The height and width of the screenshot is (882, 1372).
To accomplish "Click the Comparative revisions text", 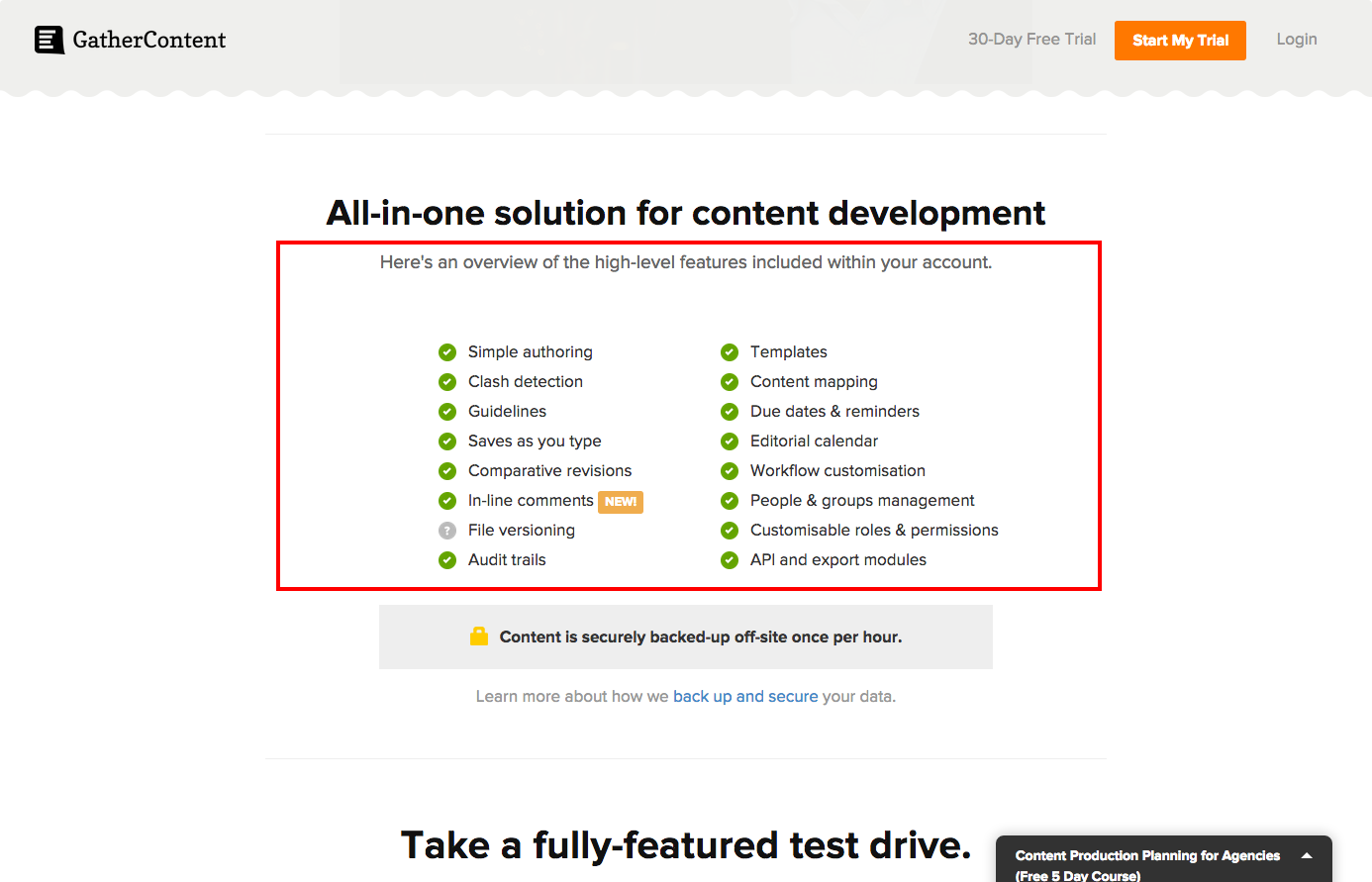I will (549, 471).
